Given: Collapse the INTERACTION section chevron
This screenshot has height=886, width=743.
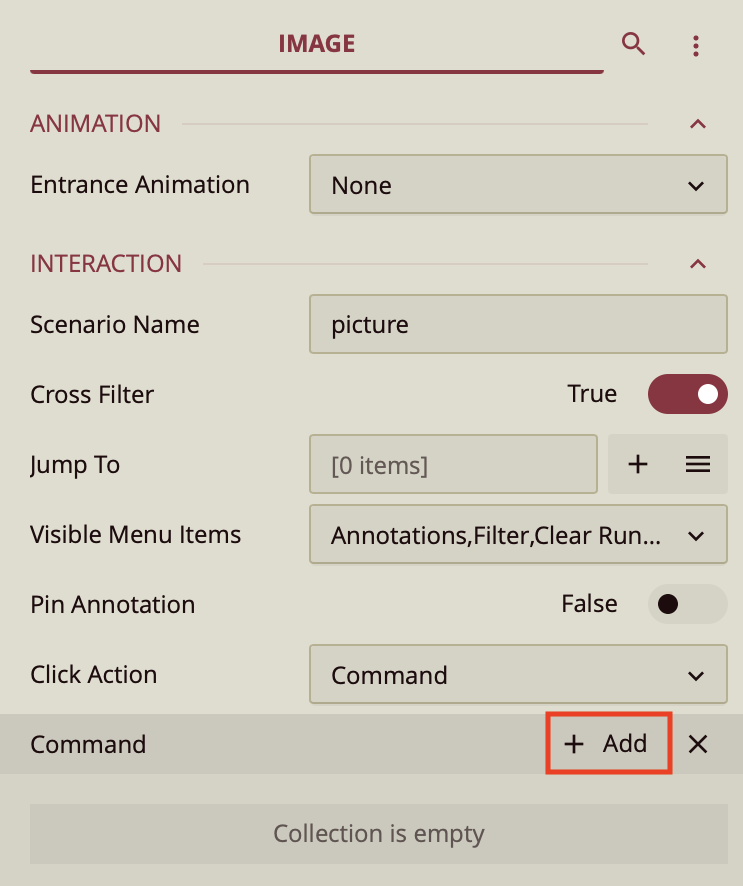Looking at the screenshot, I should click(698, 264).
